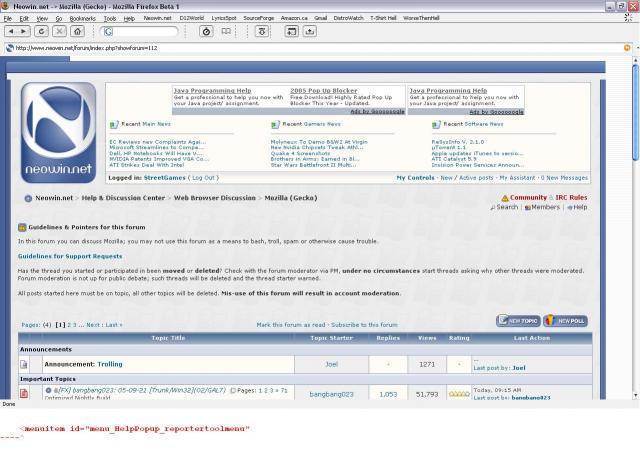
Task: Open the View menu
Action: 42,18
